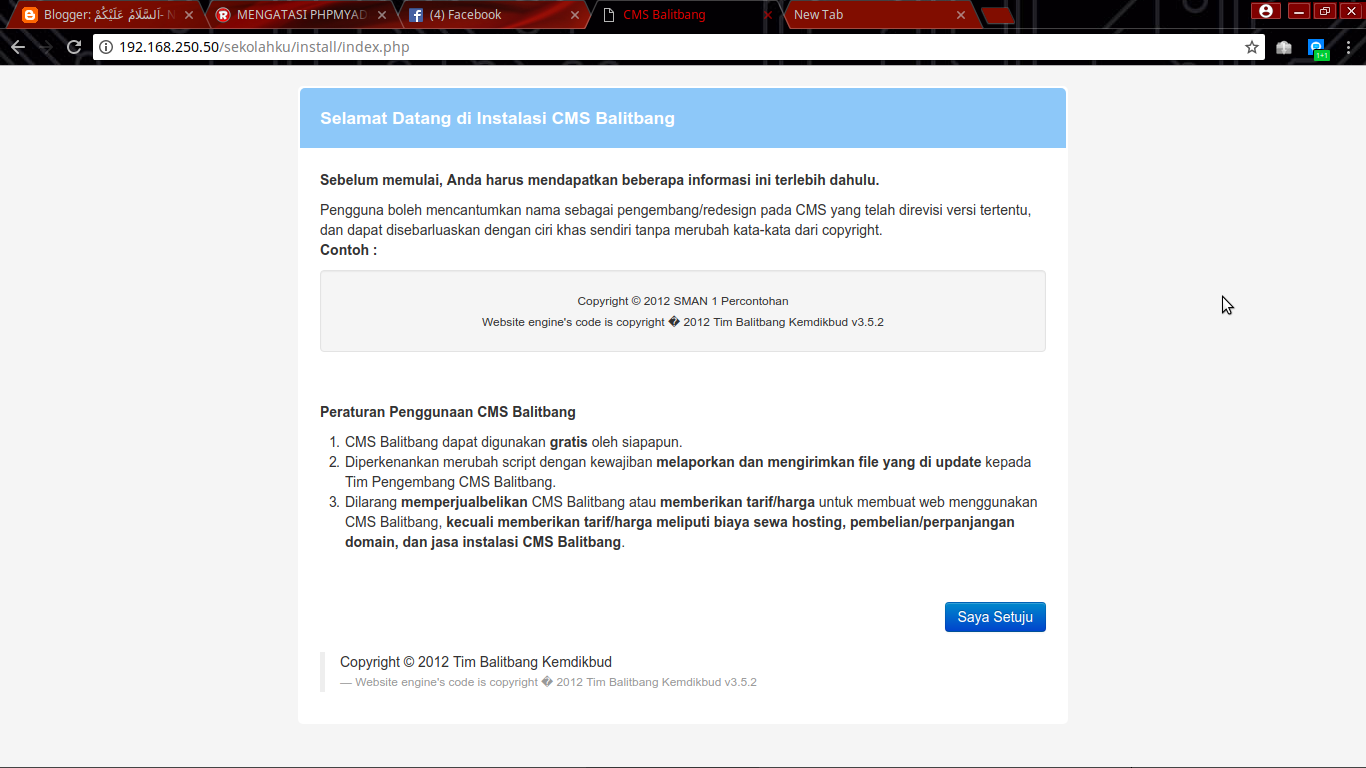Viewport: 1366px width, 768px height.
Task: Click the Peraturan Penggunaan CMS Balitbang heading
Action: click(x=448, y=412)
